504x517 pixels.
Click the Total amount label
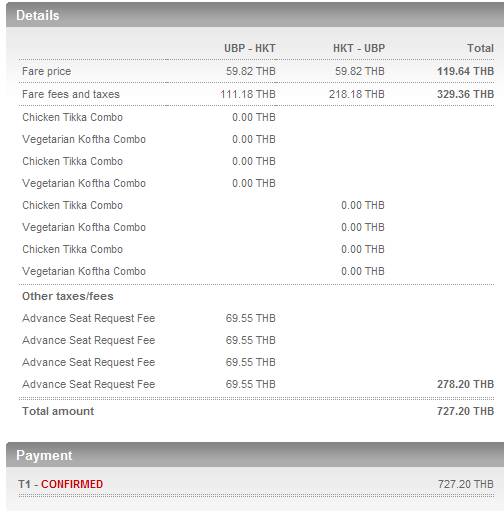click(58, 411)
